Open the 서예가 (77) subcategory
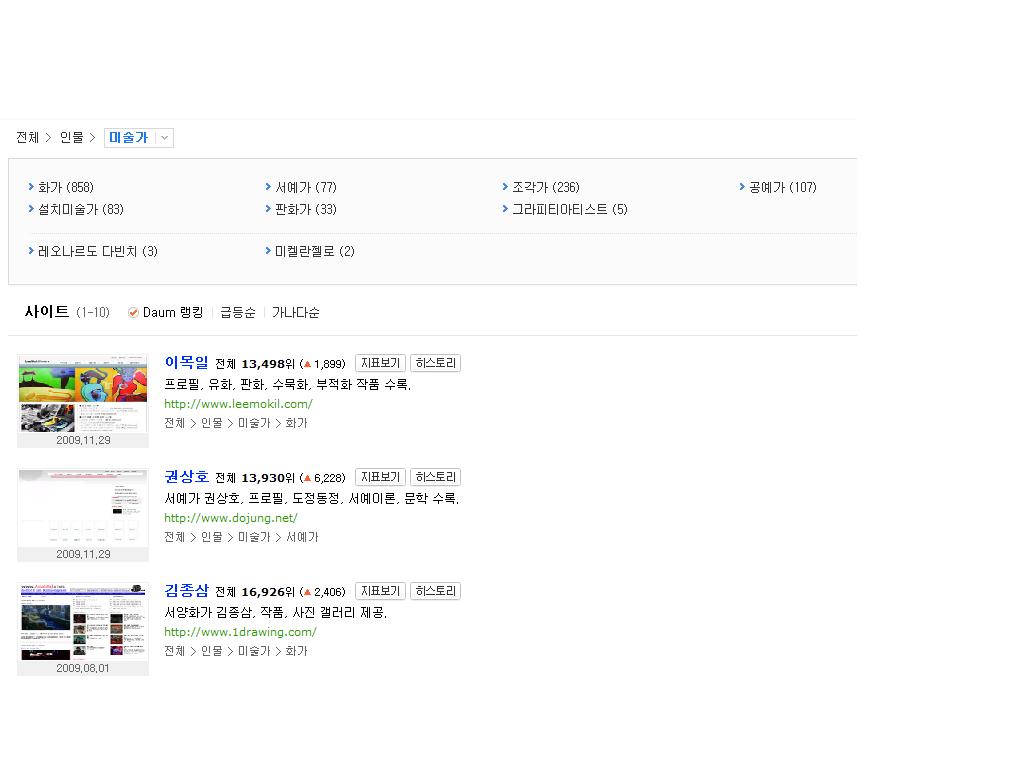 (305, 188)
